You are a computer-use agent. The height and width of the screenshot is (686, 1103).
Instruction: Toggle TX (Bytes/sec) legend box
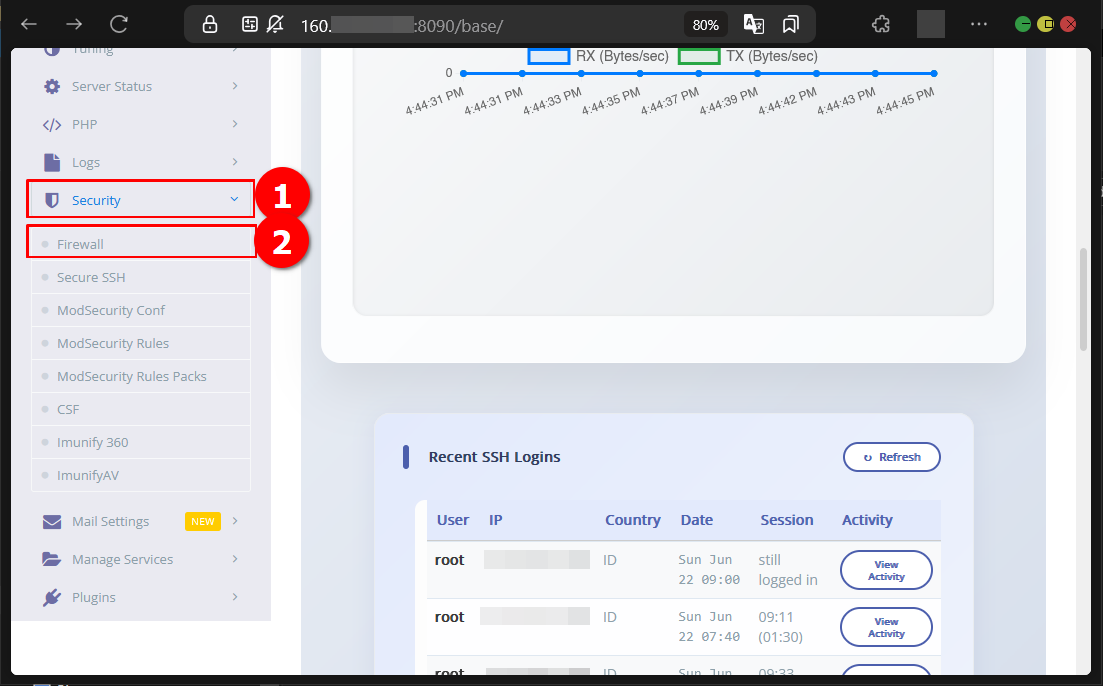click(699, 56)
